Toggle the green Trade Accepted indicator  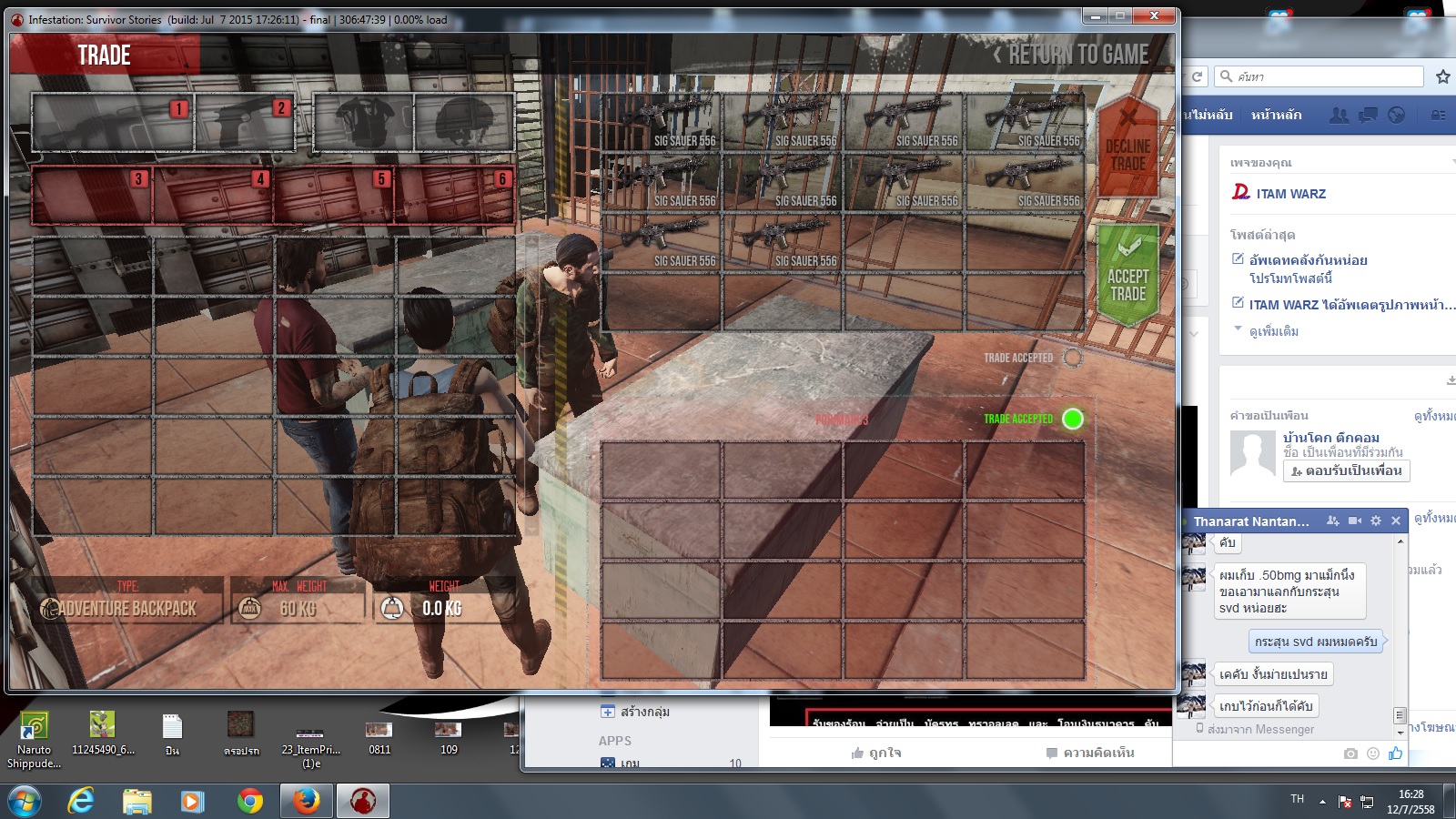tap(1073, 419)
